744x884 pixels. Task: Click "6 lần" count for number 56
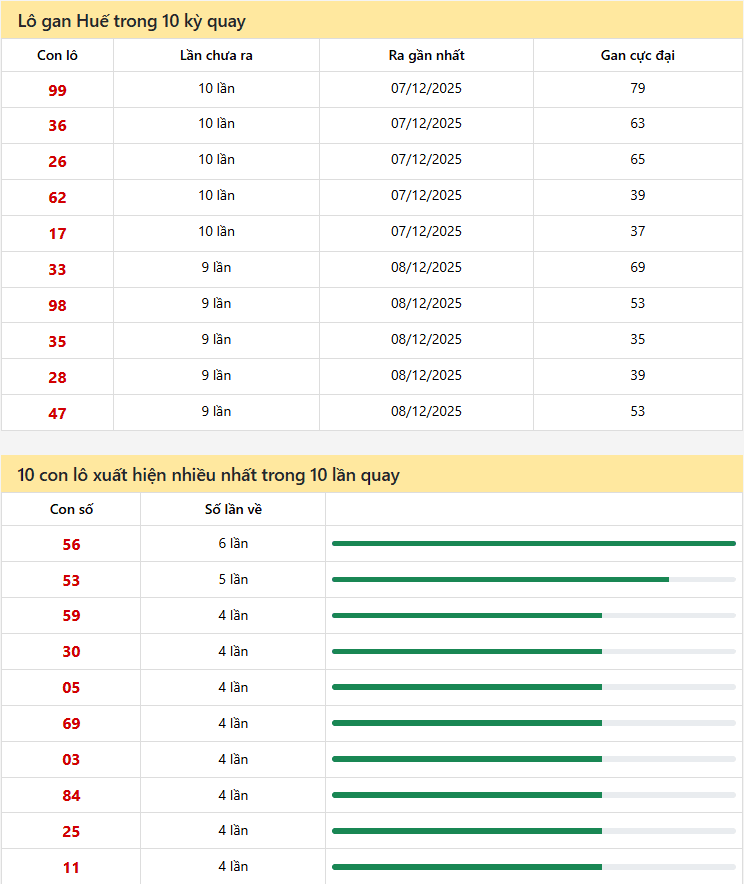click(x=233, y=544)
